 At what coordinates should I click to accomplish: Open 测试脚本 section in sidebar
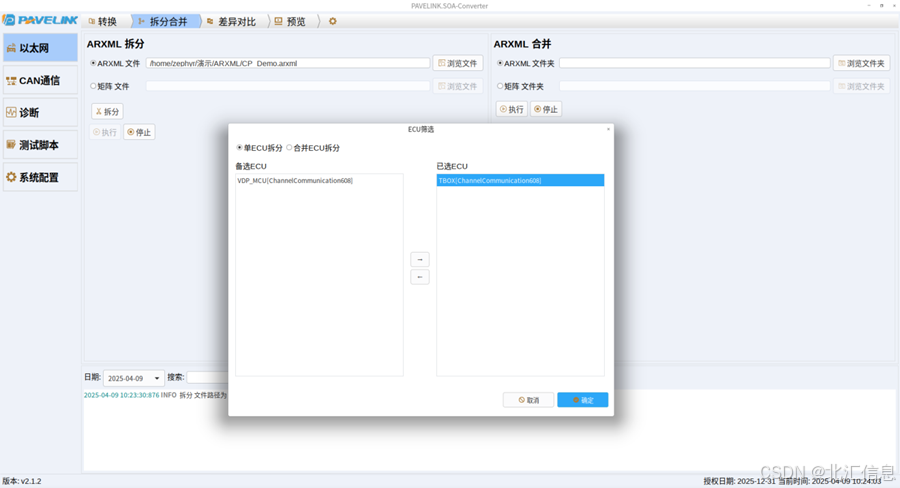click(x=40, y=145)
